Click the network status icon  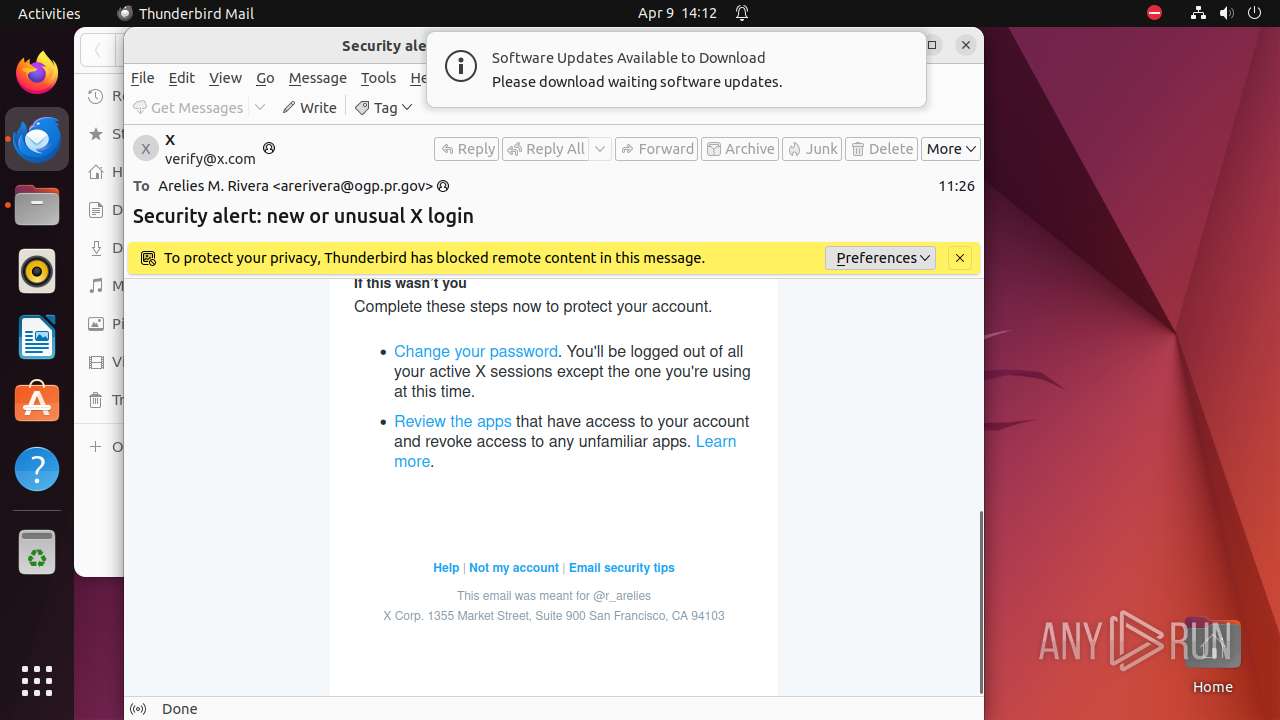click(1198, 13)
